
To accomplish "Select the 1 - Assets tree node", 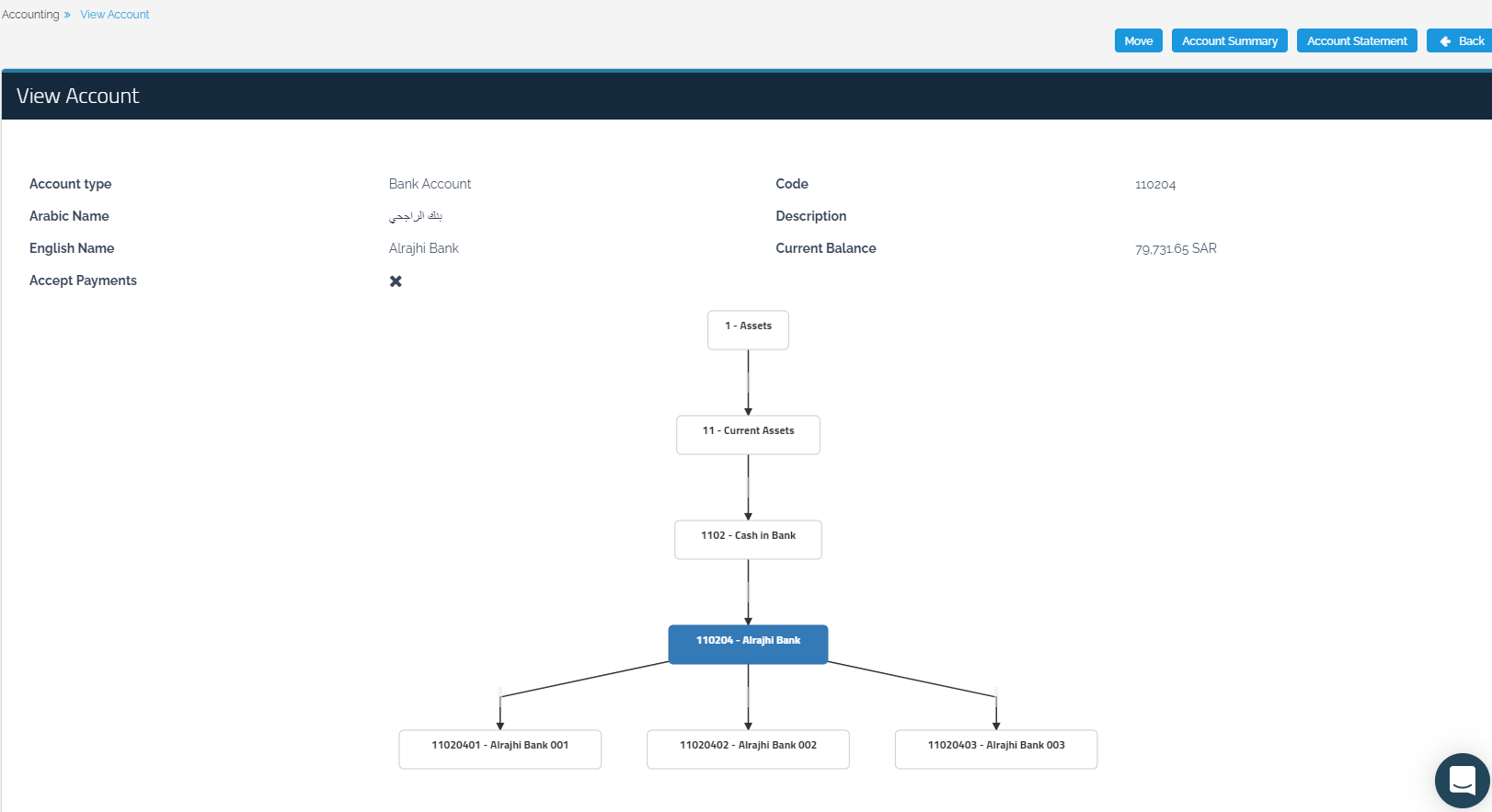I will 748,329.
